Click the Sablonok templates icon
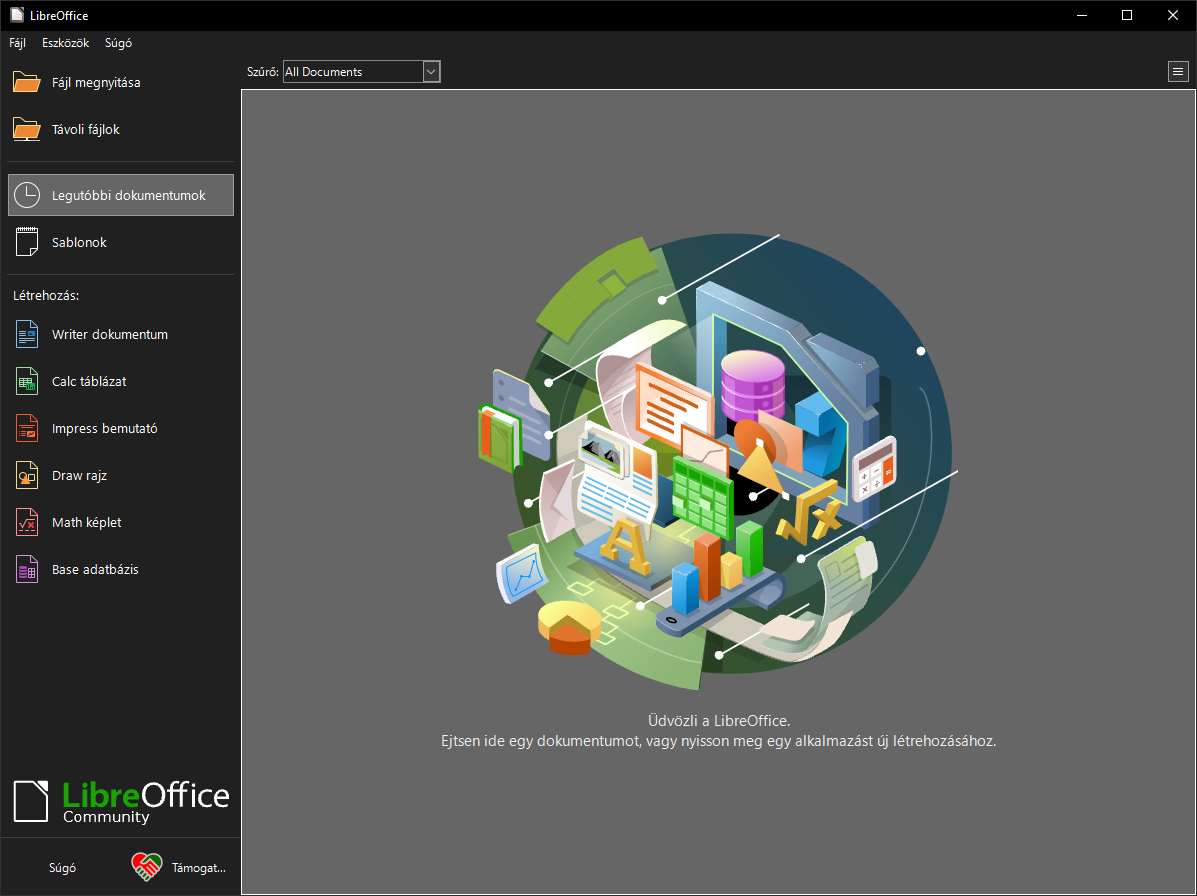The width and height of the screenshot is (1197, 896). coord(27,242)
